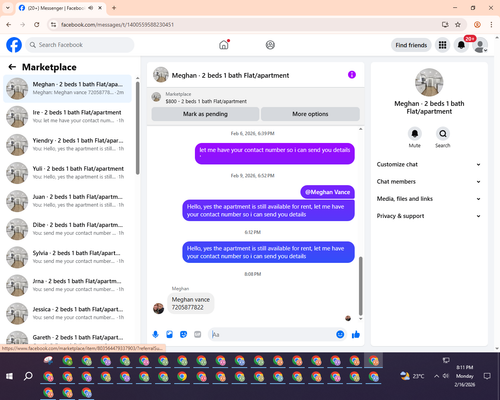
Task: Open Chrome three-dot menu
Action: click(491, 25)
